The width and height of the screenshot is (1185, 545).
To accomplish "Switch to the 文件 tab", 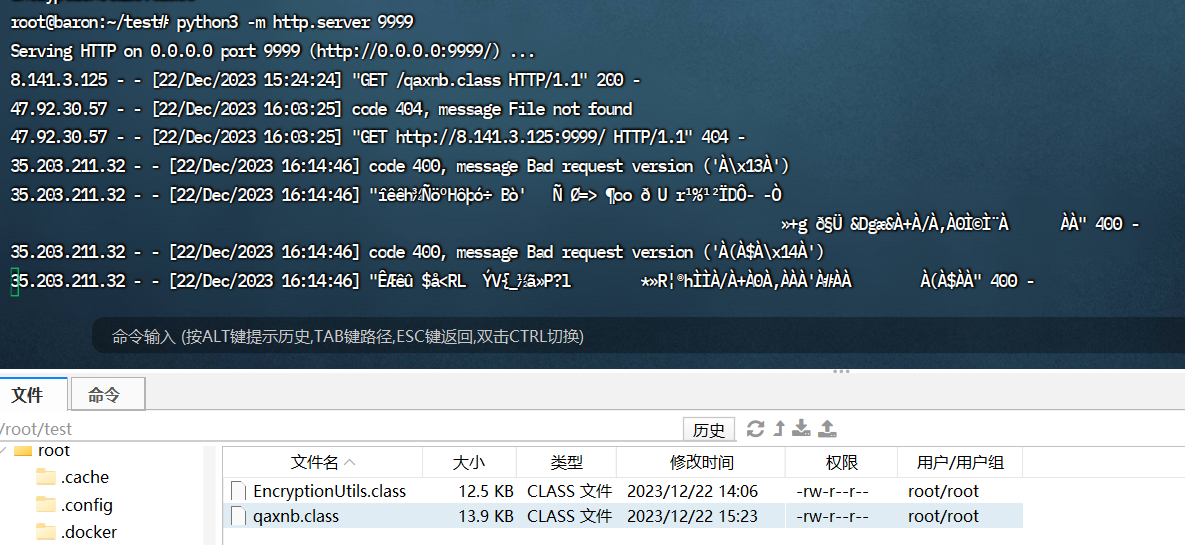I will pyautogui.click(x=28, y=395).
